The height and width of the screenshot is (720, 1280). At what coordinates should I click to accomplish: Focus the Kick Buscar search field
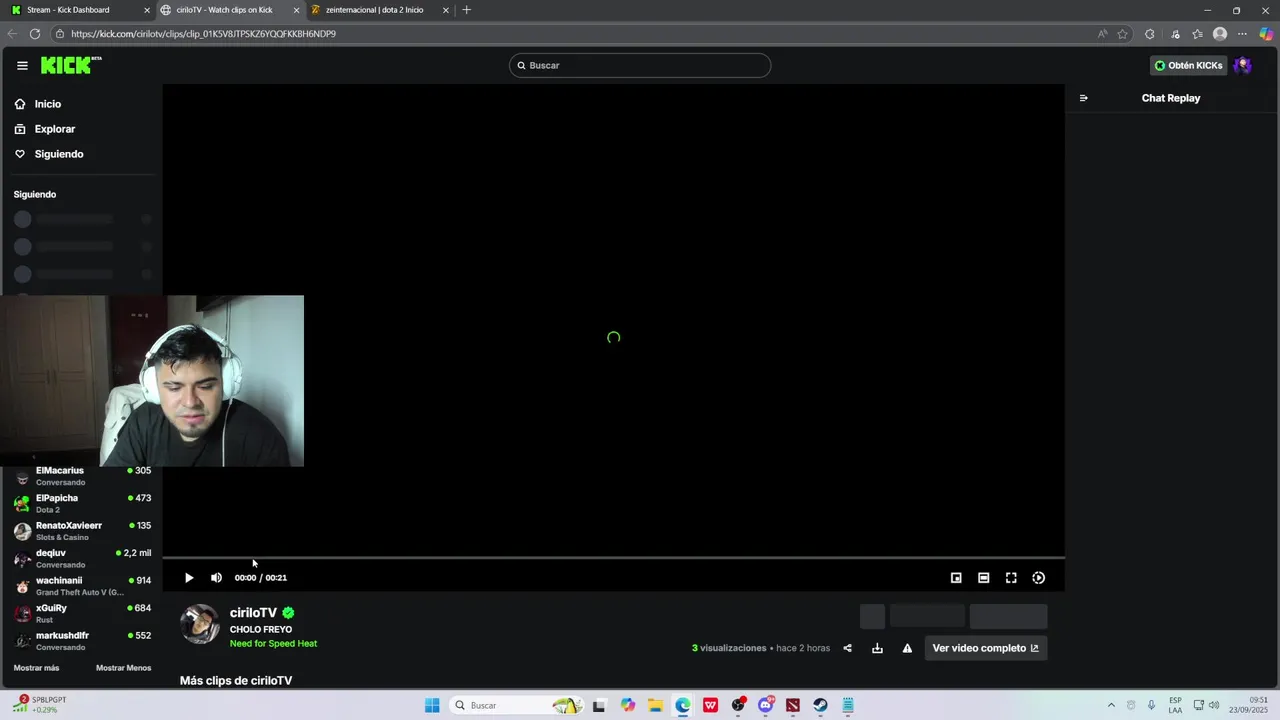[640, 65]
